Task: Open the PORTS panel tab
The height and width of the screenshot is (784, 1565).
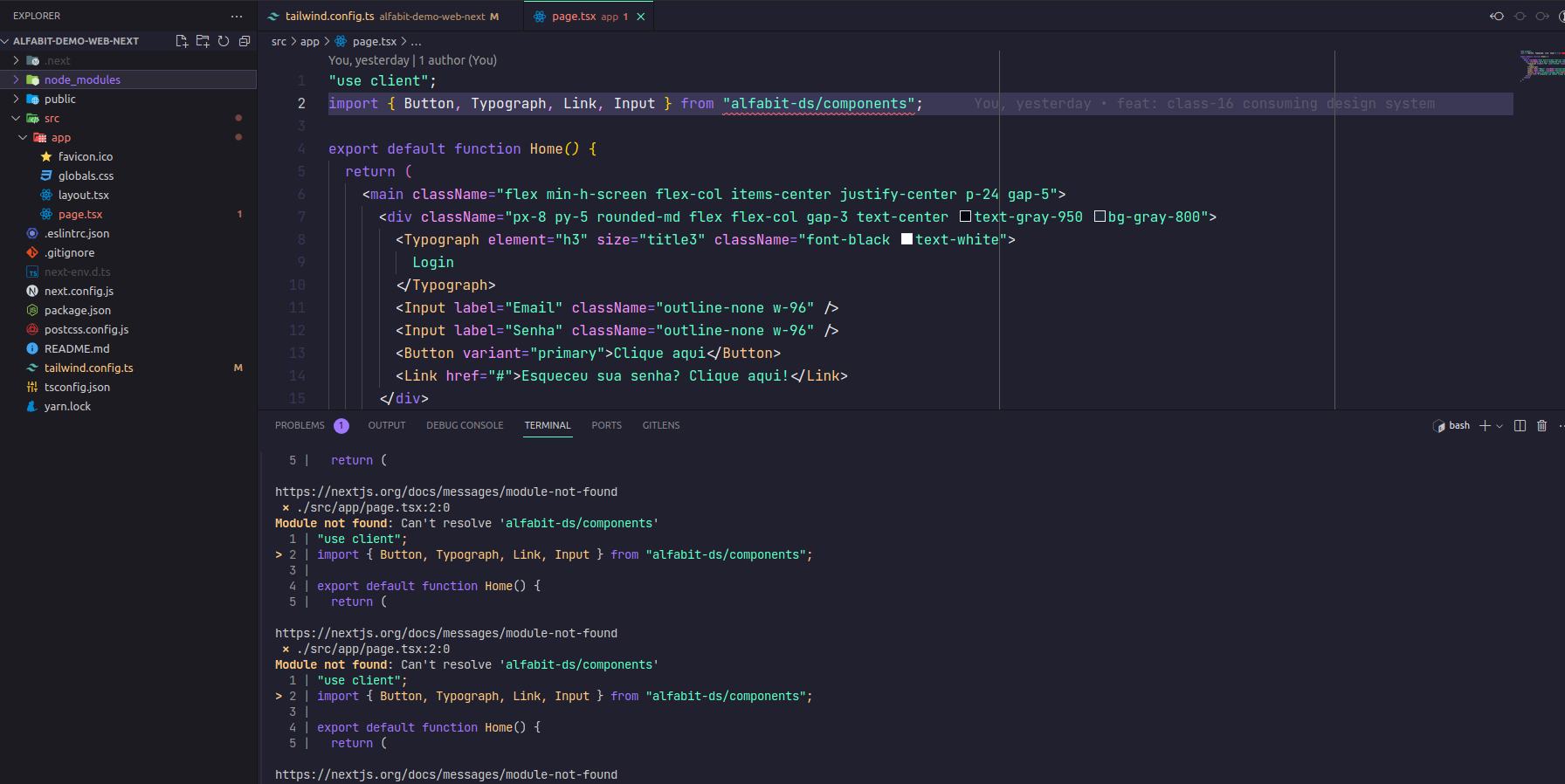Action: (x=606, y=425)
